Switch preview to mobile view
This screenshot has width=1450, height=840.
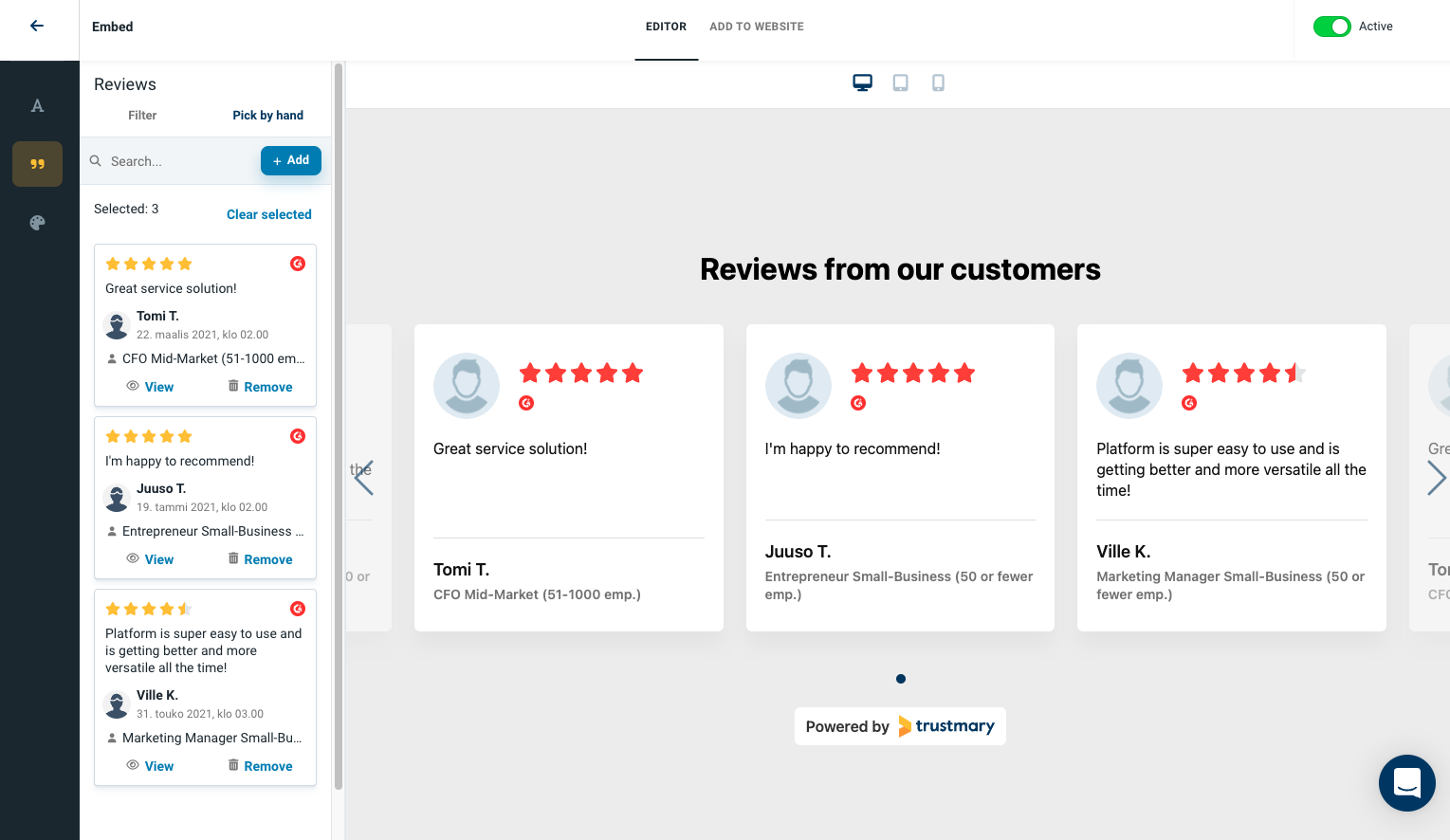coord(938,82)
